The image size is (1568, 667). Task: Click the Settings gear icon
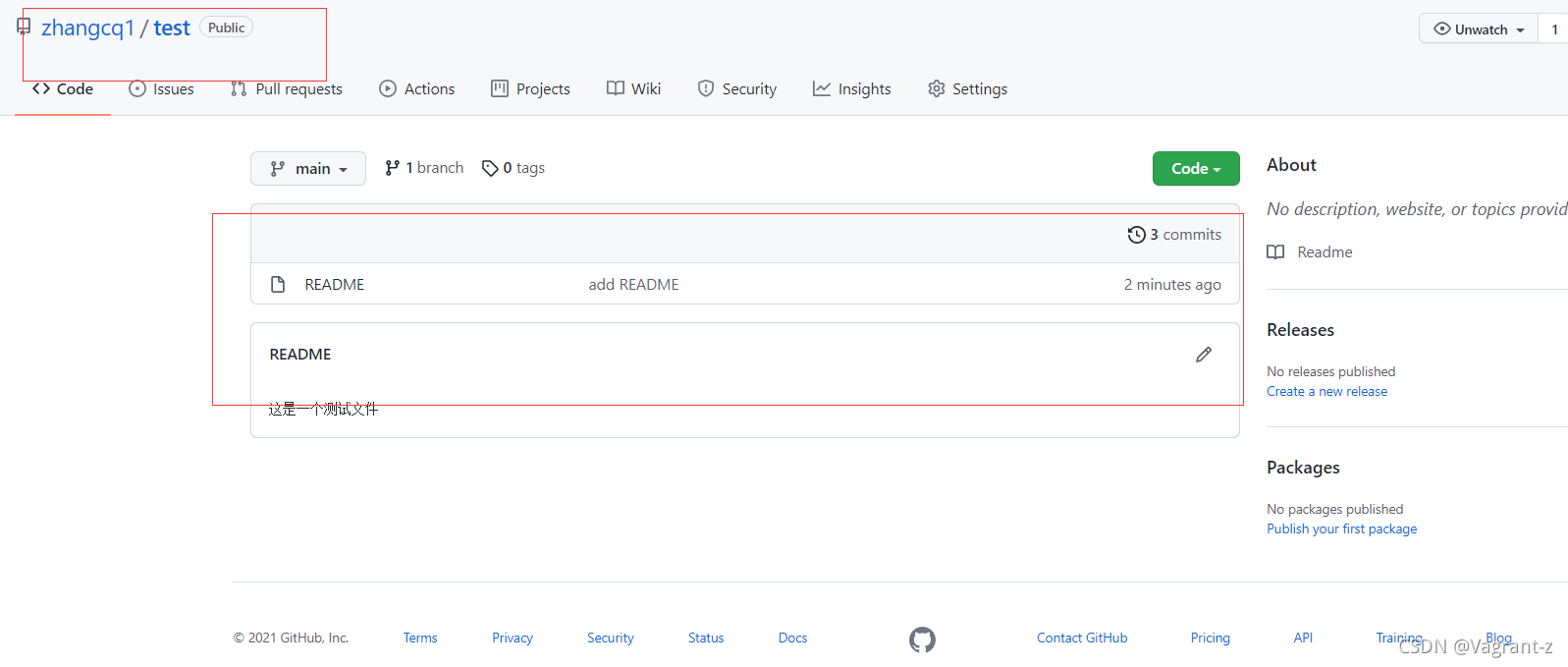tap(937, 88)
